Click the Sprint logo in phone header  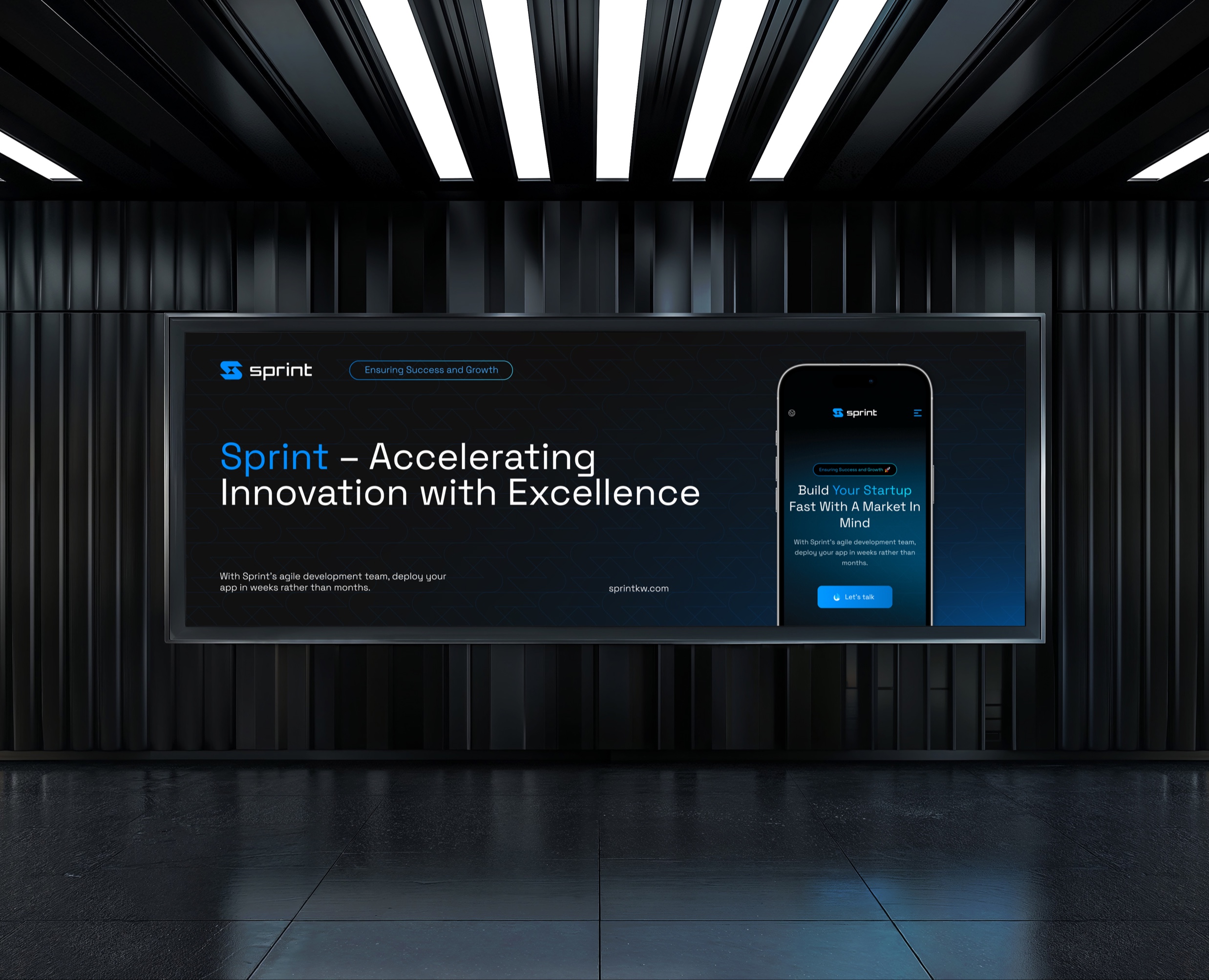854,413
